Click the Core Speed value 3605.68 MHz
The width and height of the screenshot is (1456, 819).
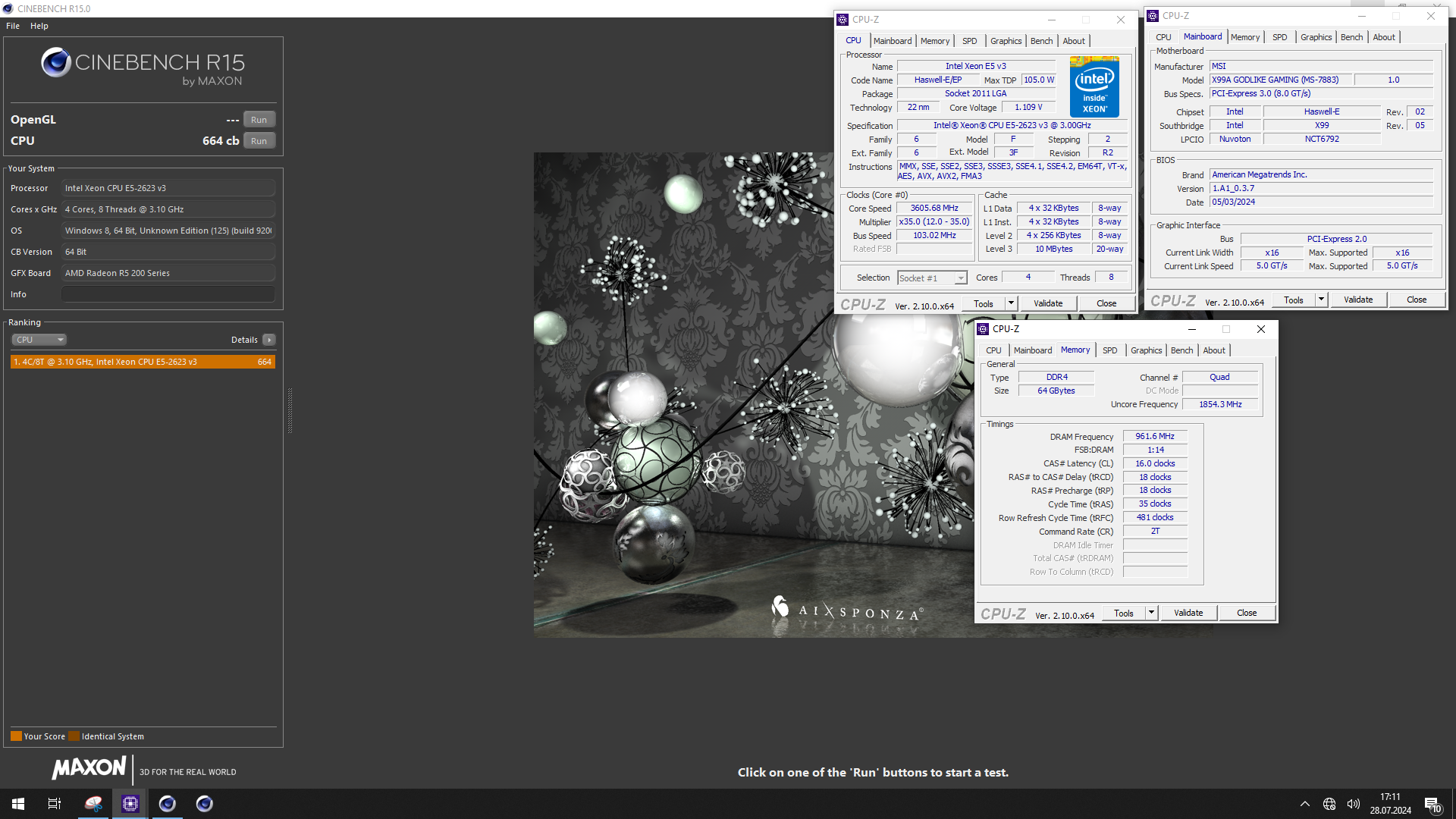[x=934, y=209]
